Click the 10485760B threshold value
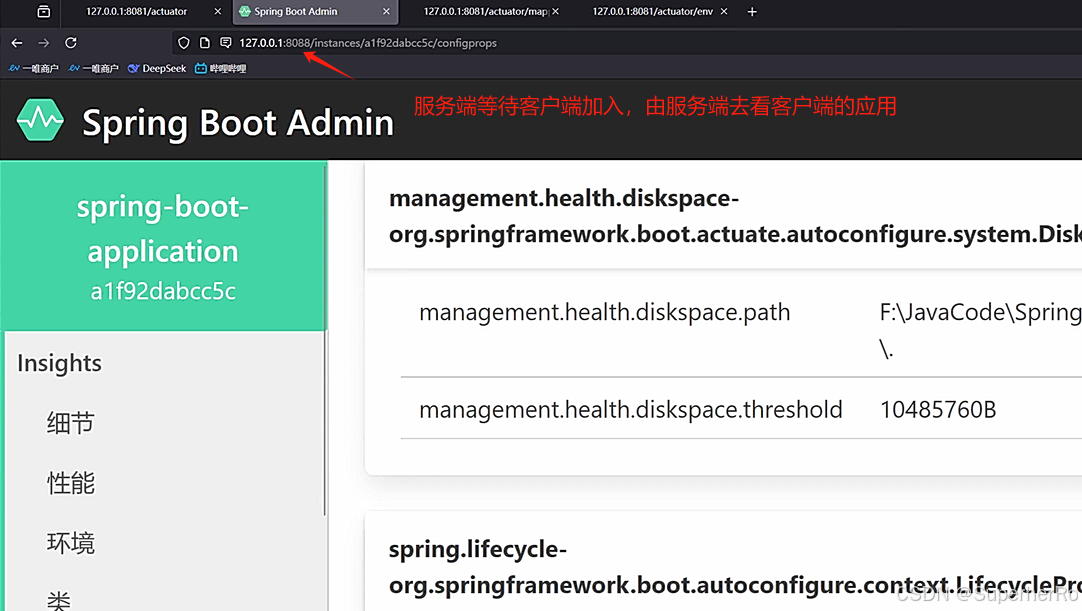 coord(938,409)
